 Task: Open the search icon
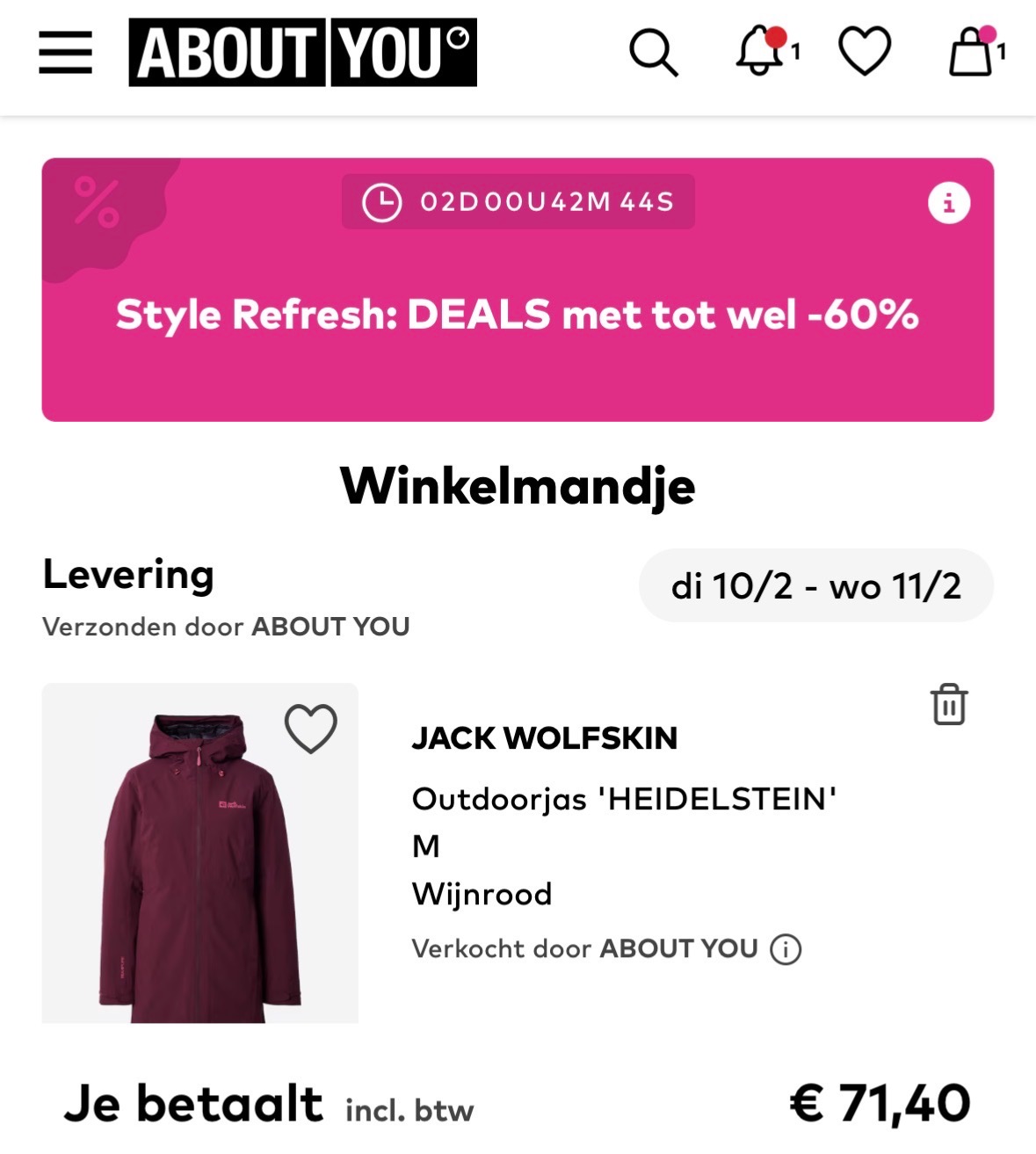pos(655,54)
